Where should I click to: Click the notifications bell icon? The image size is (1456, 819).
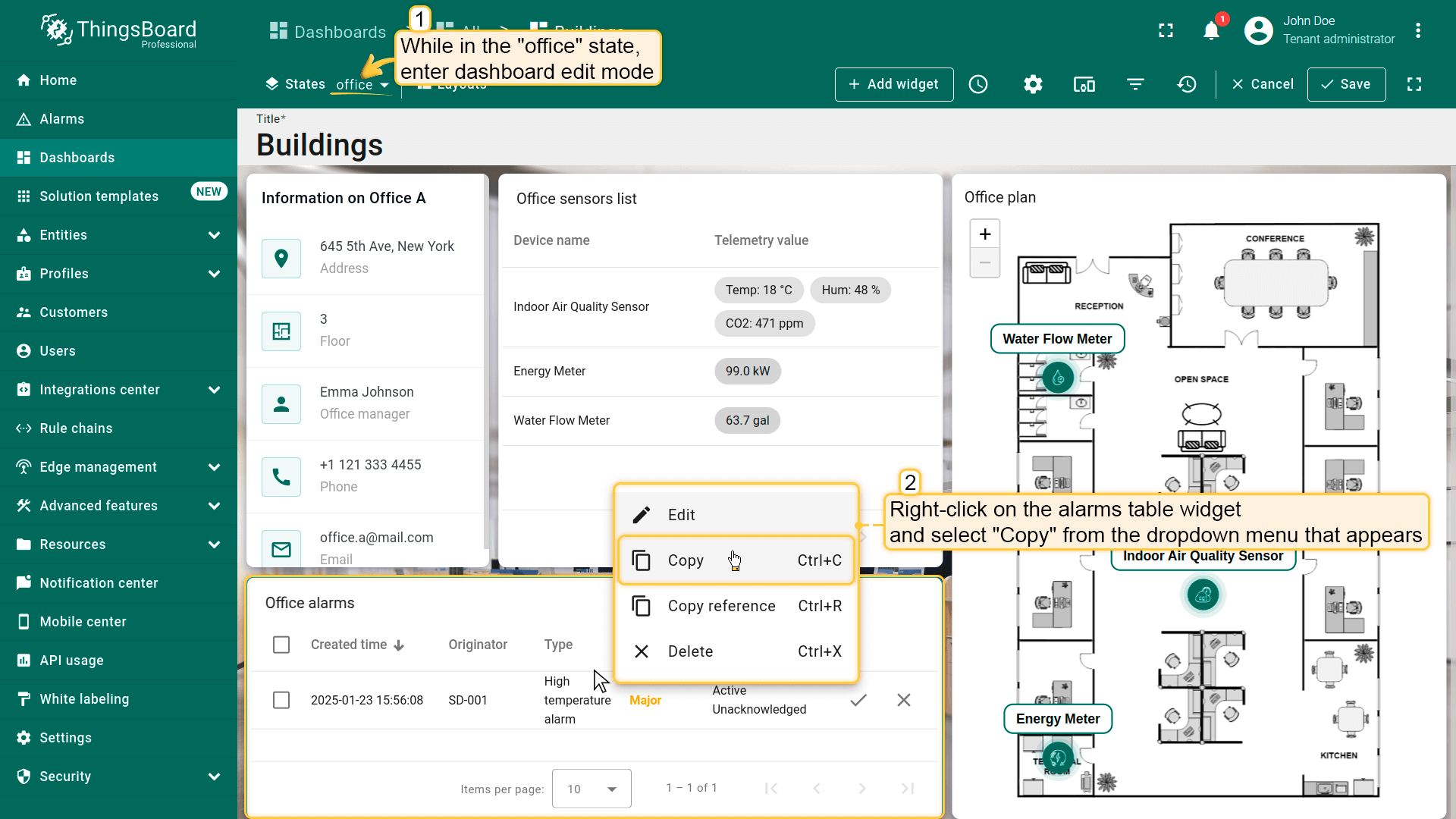1211,31
